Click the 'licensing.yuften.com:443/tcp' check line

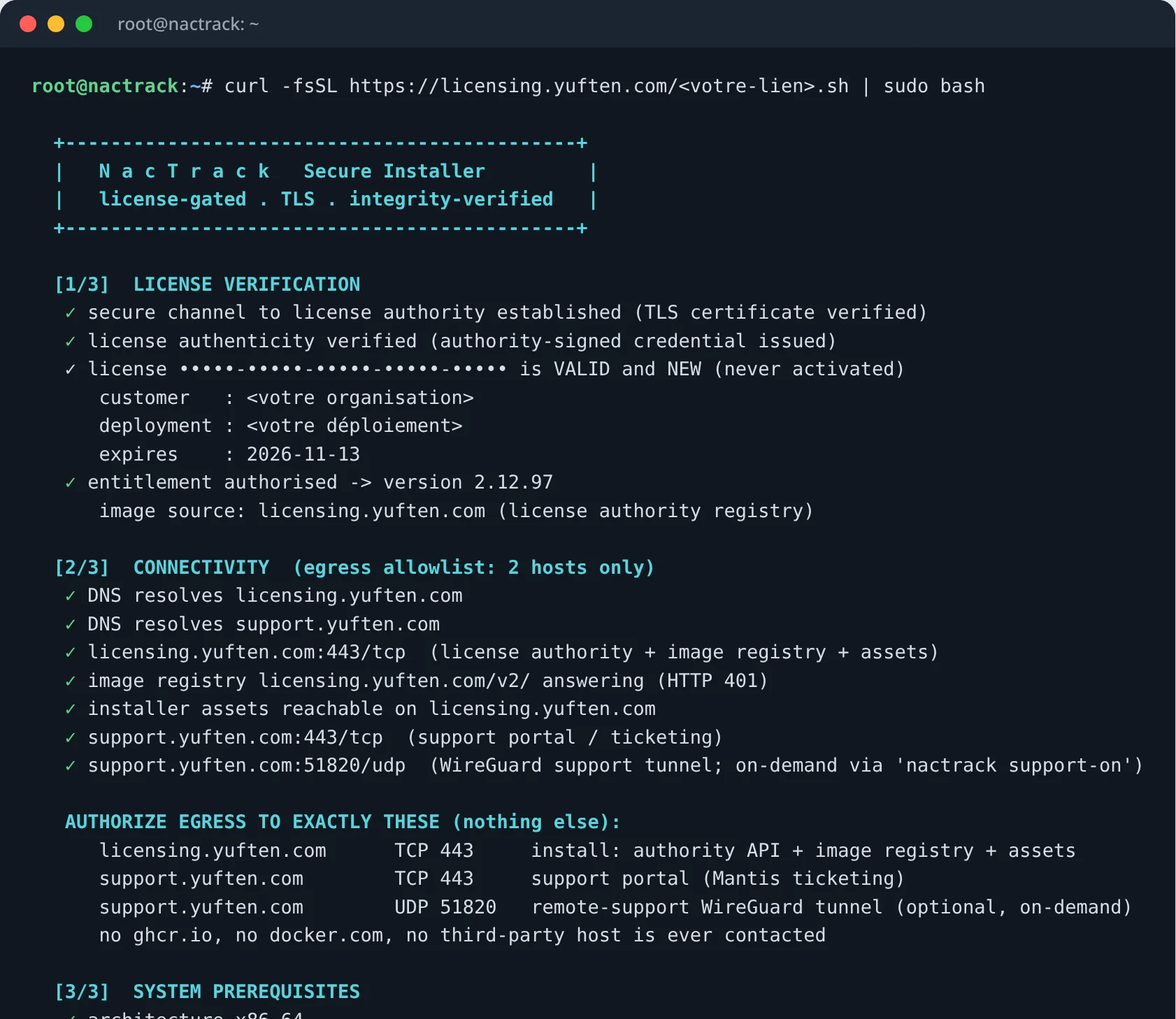coord(501,652)
